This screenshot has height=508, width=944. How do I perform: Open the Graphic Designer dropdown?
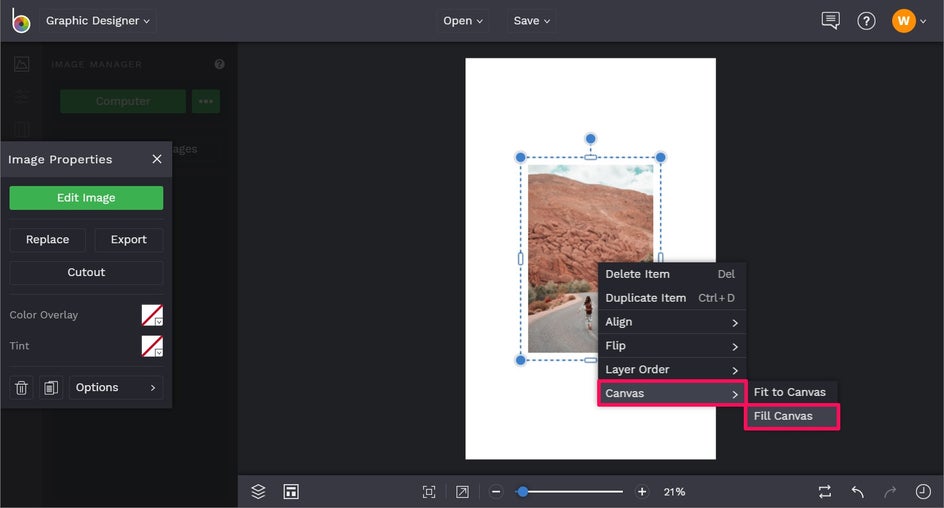(98, 20)
